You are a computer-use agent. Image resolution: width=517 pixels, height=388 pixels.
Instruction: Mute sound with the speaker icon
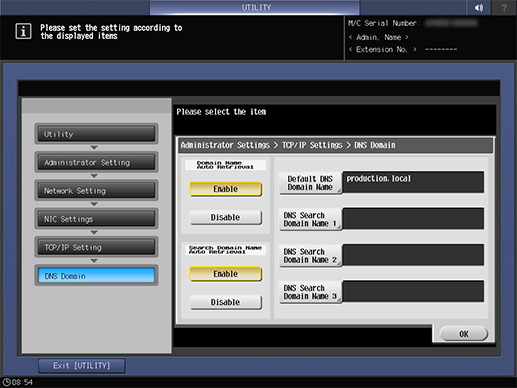(x=478, y=7)
